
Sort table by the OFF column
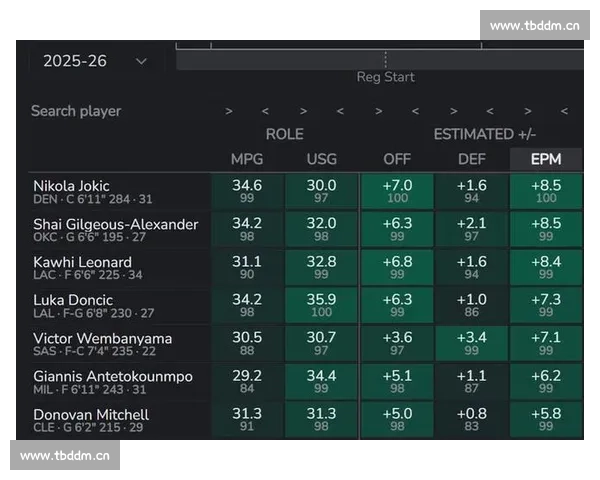point(397,159)
